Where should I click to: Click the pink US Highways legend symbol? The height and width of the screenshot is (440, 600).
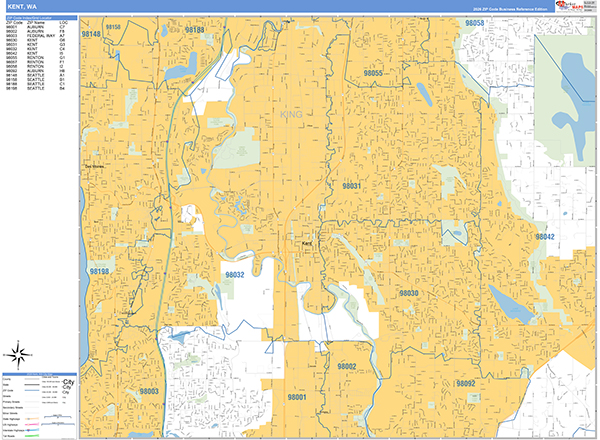(32, 424)
